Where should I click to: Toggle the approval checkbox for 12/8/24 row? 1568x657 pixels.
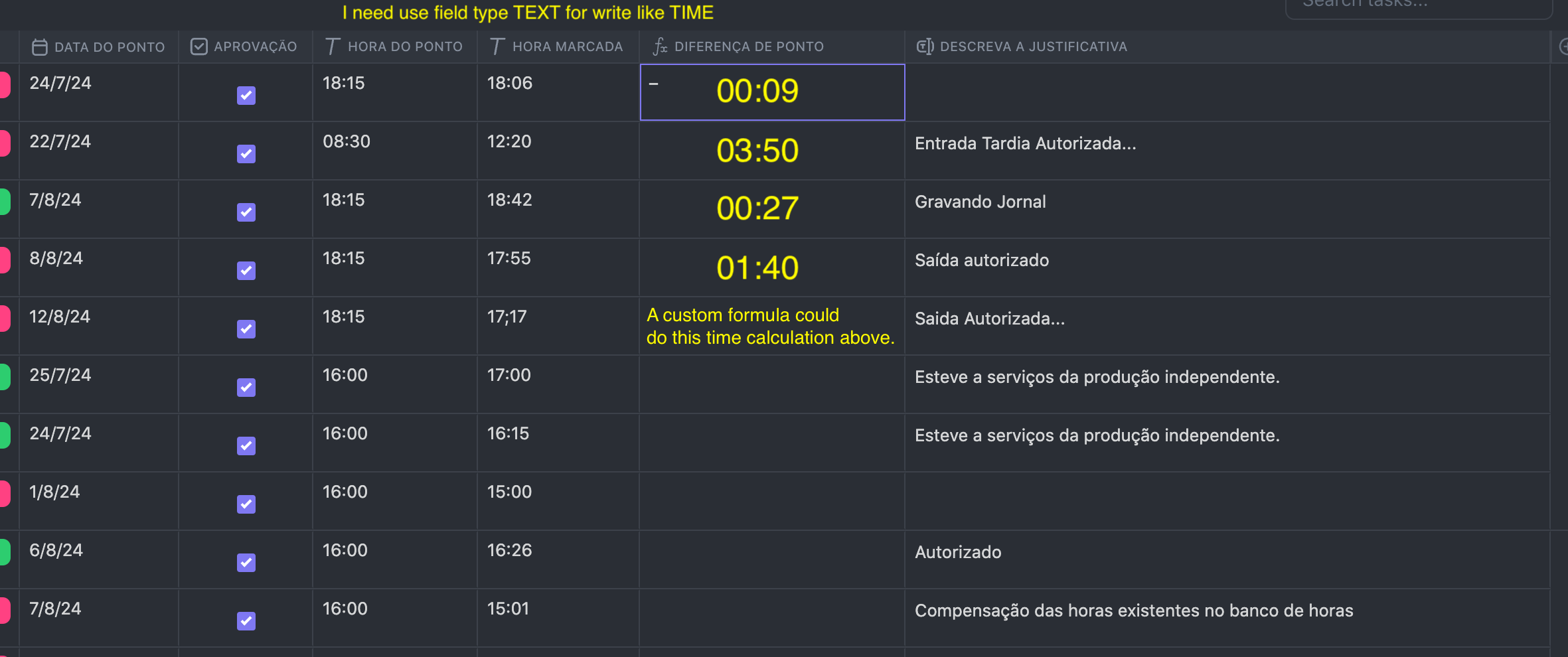coord(246,329)
